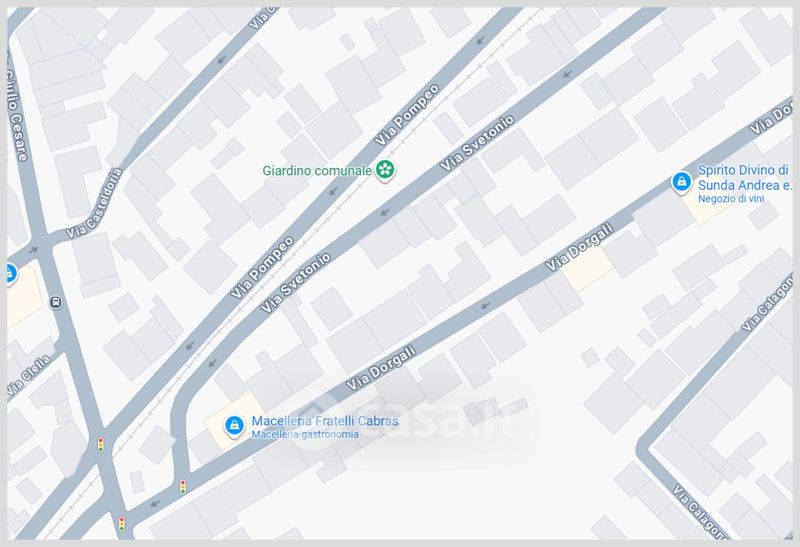Open the Macelleria Fratelli Cabras place name
The image size is (800, 547).
[x=325, y=421]
